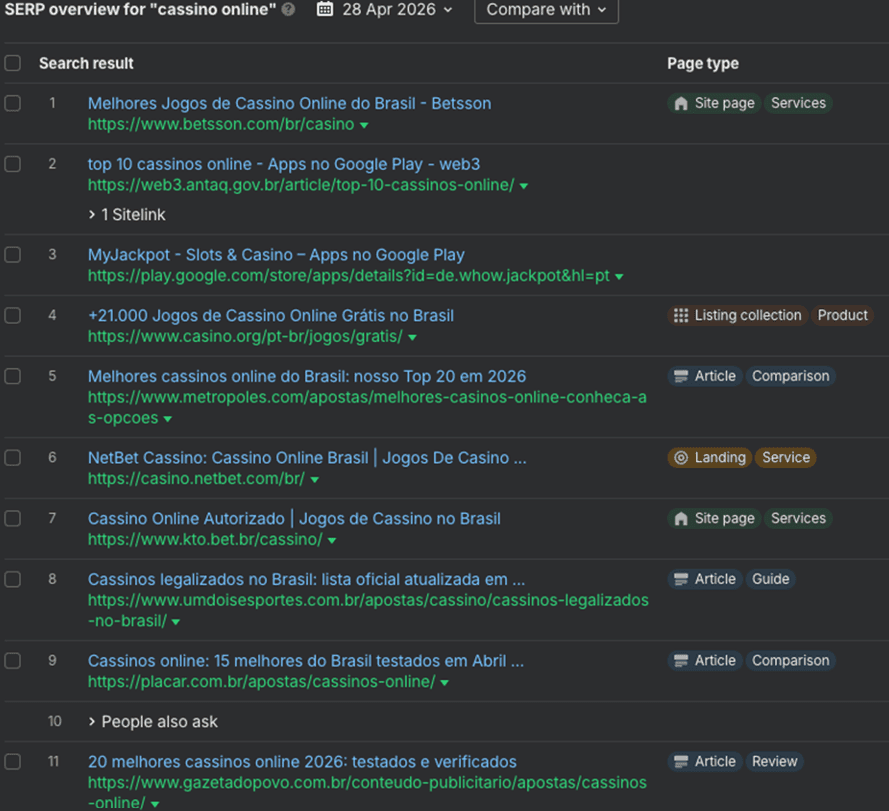Click the Services tag on the kto.bet.br row
The width and height of the screenshot is (889, 811).
point(798,518)
